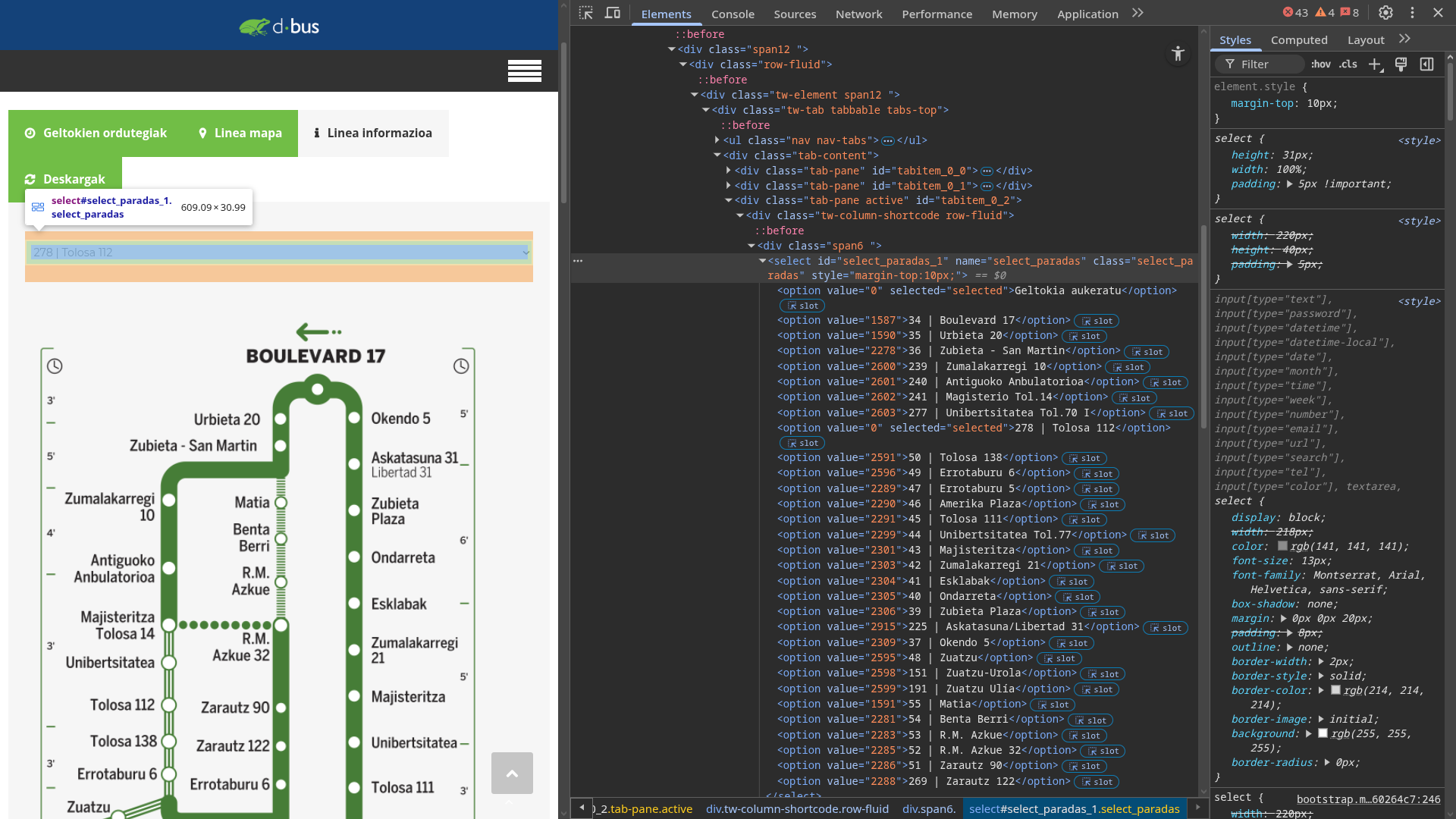Select the inspect element tool
Screen dimensions: 1456x819
[585, 13]
